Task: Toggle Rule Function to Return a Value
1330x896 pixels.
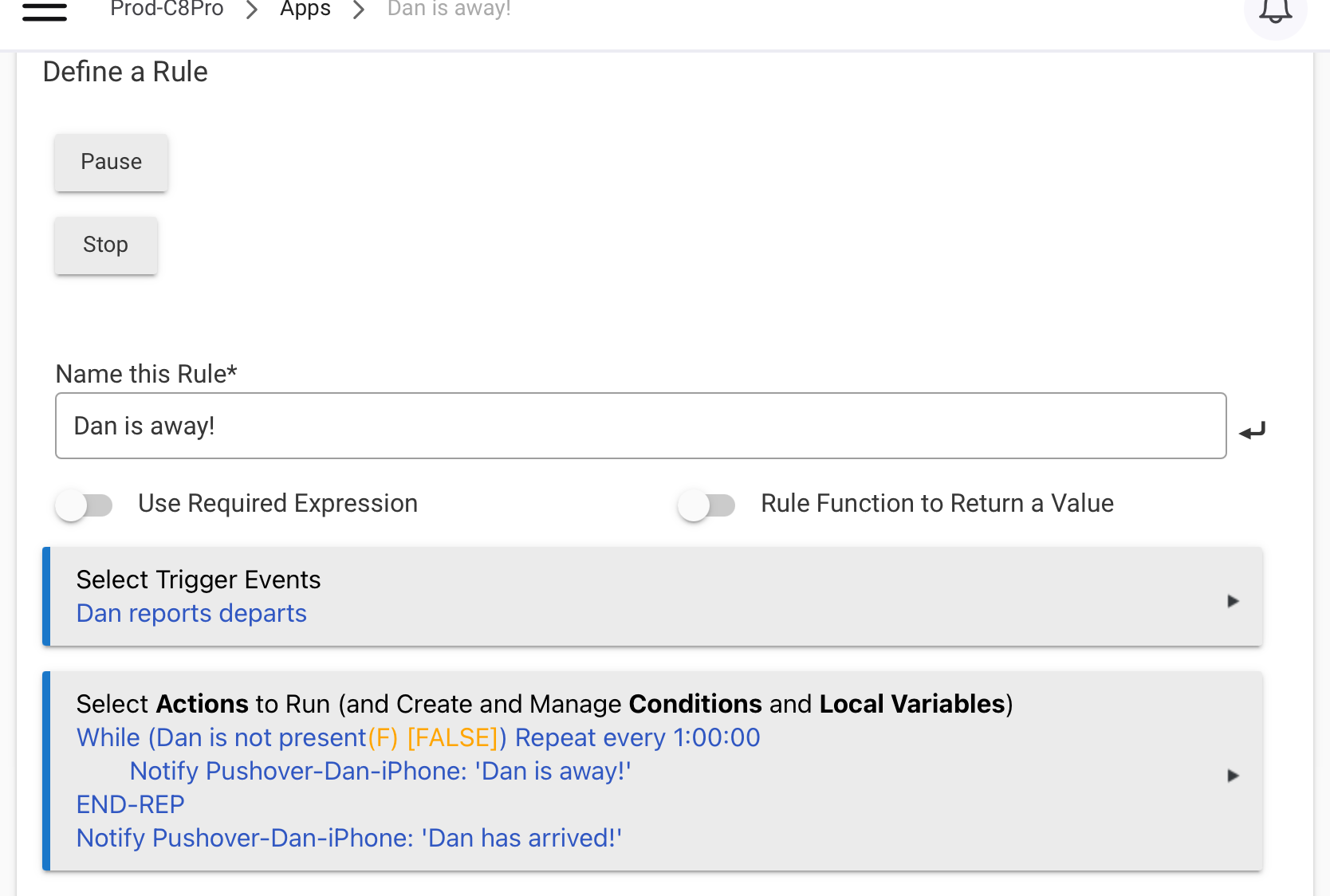Action: [706, 505]
